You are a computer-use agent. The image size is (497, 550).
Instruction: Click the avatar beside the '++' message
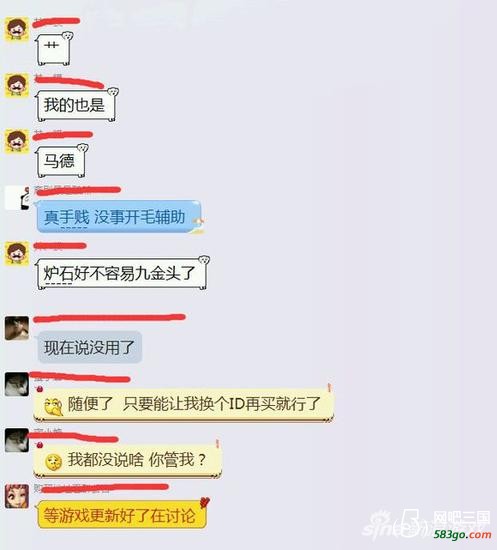[x=16, y=29]
